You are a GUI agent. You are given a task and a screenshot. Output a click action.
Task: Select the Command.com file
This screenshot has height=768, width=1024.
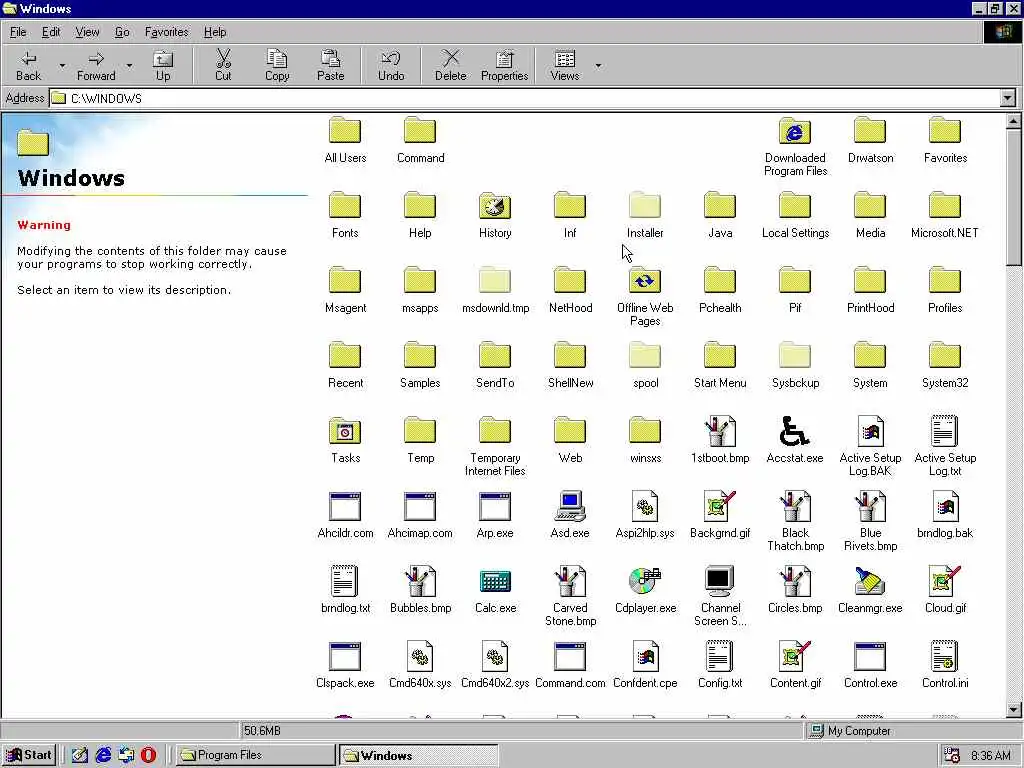(x=569, y=656)
